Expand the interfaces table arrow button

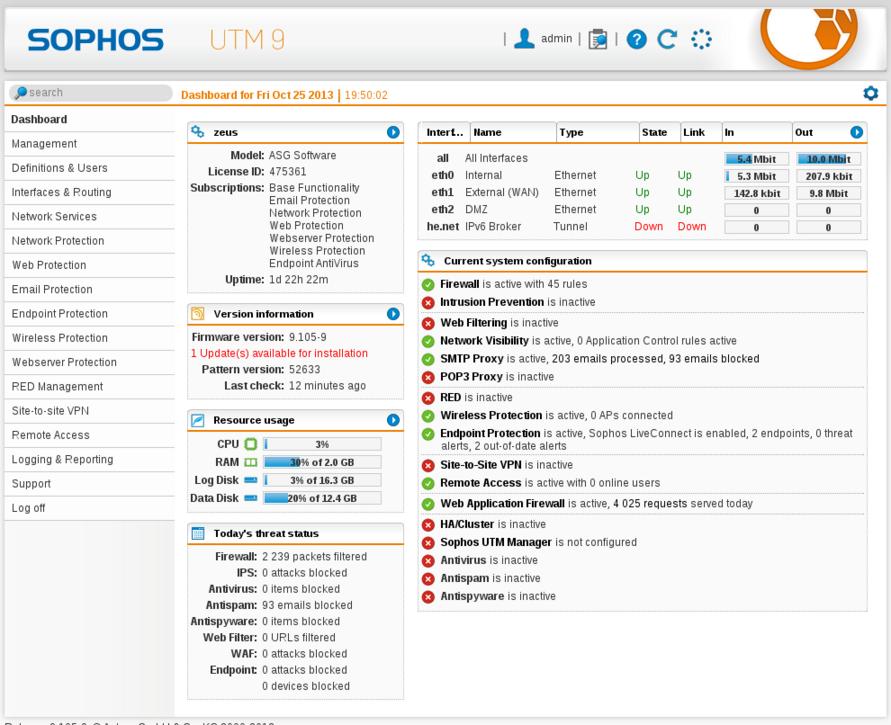857,132
